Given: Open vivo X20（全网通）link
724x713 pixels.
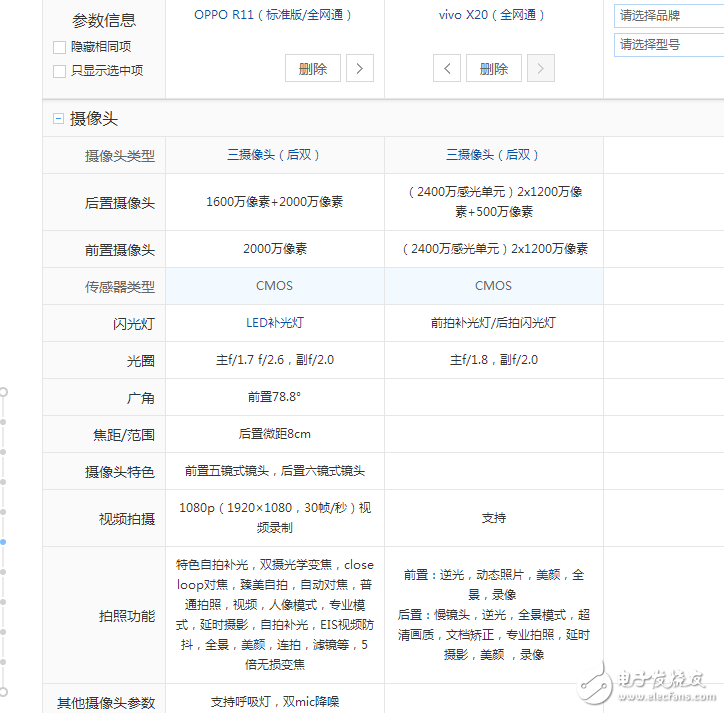Looking at the screenshot, I should click(491, 15).
